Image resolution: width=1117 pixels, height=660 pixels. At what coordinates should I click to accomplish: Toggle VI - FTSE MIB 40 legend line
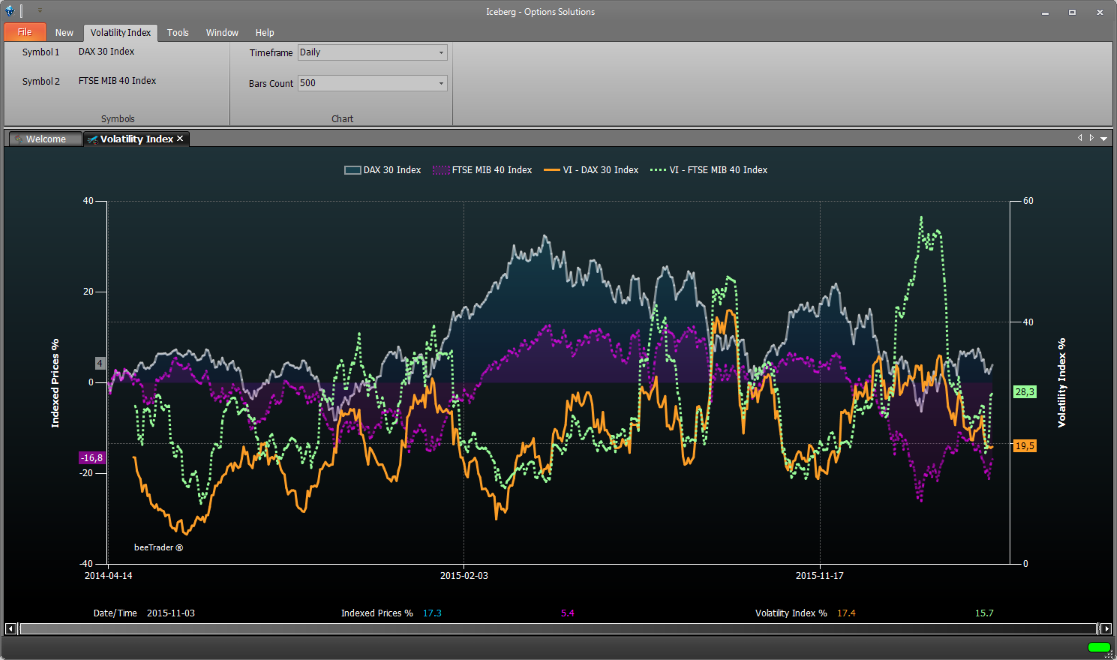708,170
